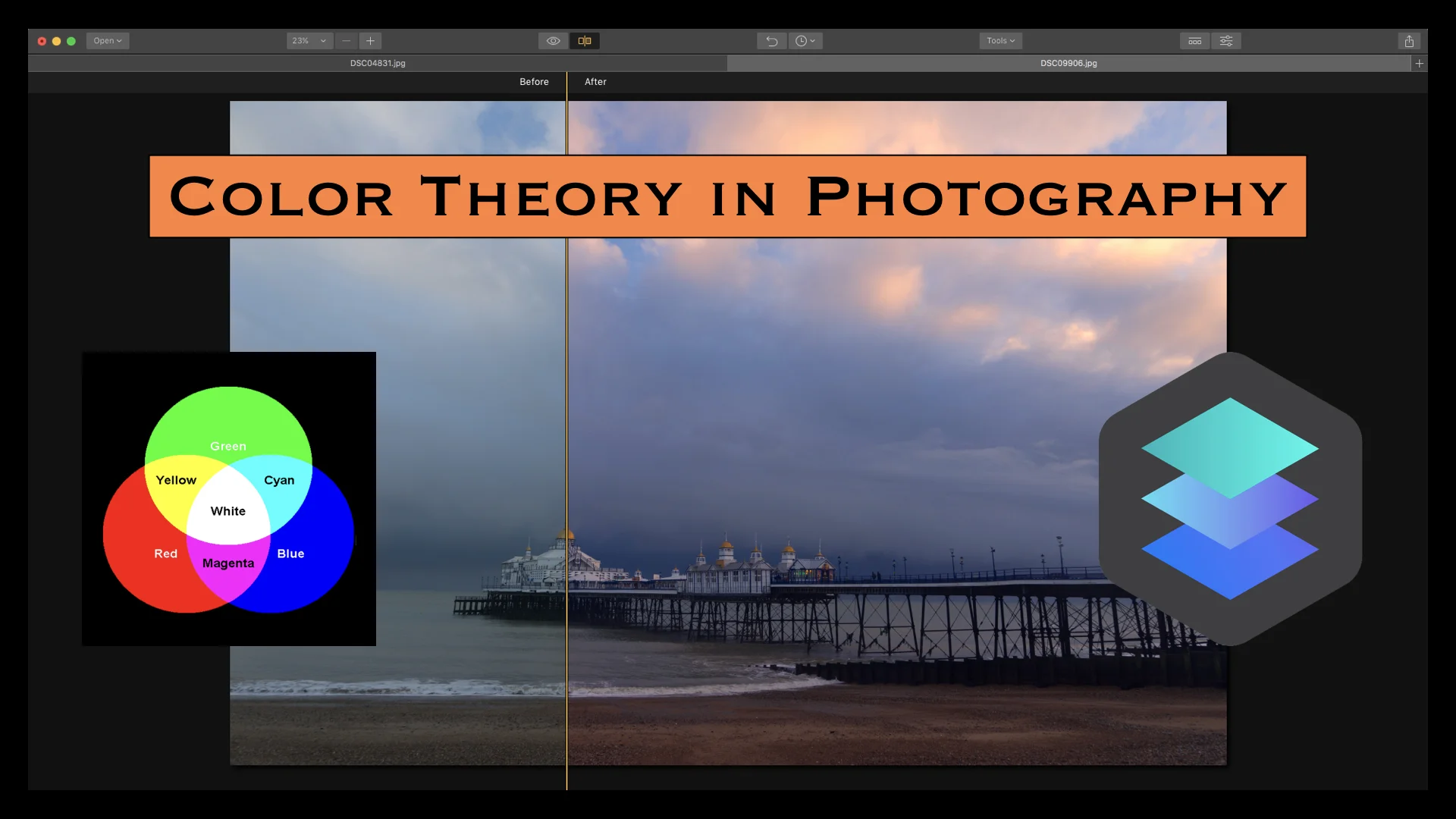Toggle the before/after compare view
The image size is (1456, 819).
coord(585,41)
